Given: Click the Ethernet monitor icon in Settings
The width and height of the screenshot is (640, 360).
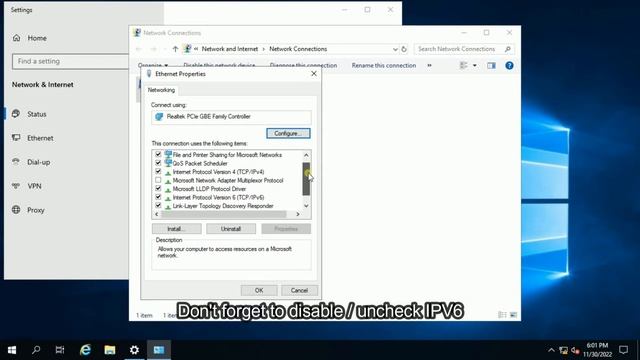Looking at the screenshot, I should 16,138.
